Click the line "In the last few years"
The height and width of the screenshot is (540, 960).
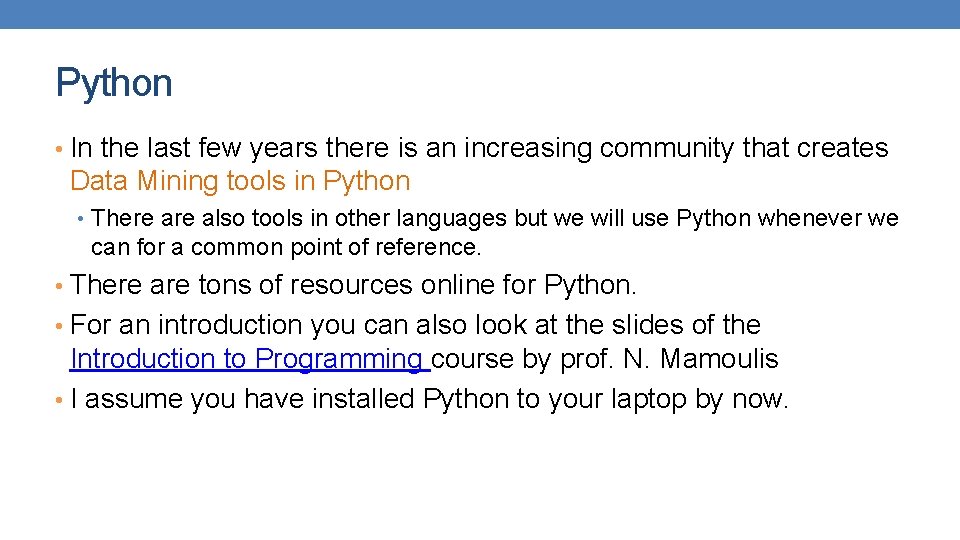(x=480, y=149)
